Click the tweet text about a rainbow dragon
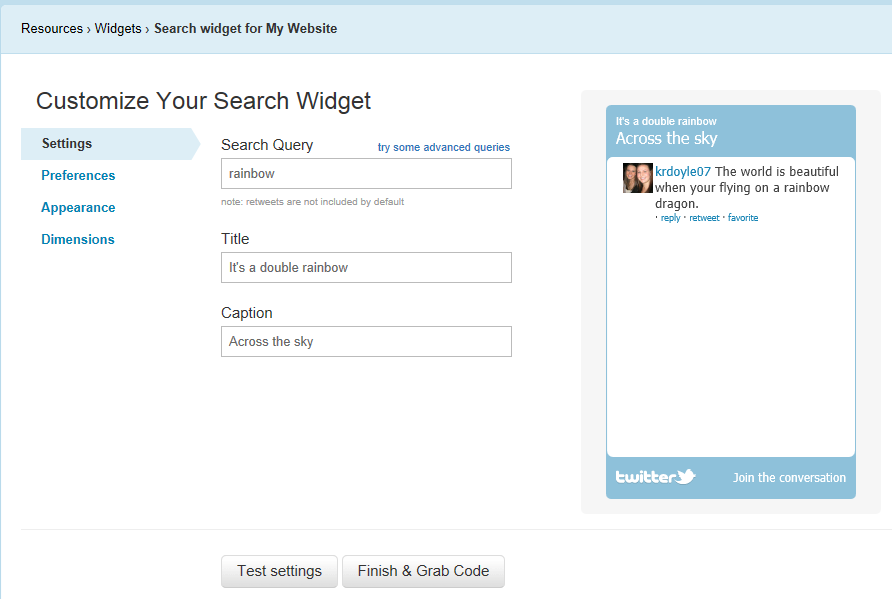Viewport: 892px width, 599px height. pyautogui.click(x=746, y=188)
